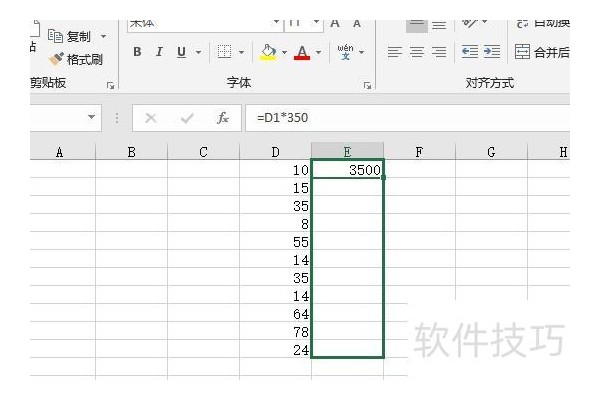Open the Copy (复制) dropdown arrow

[103, 37]
